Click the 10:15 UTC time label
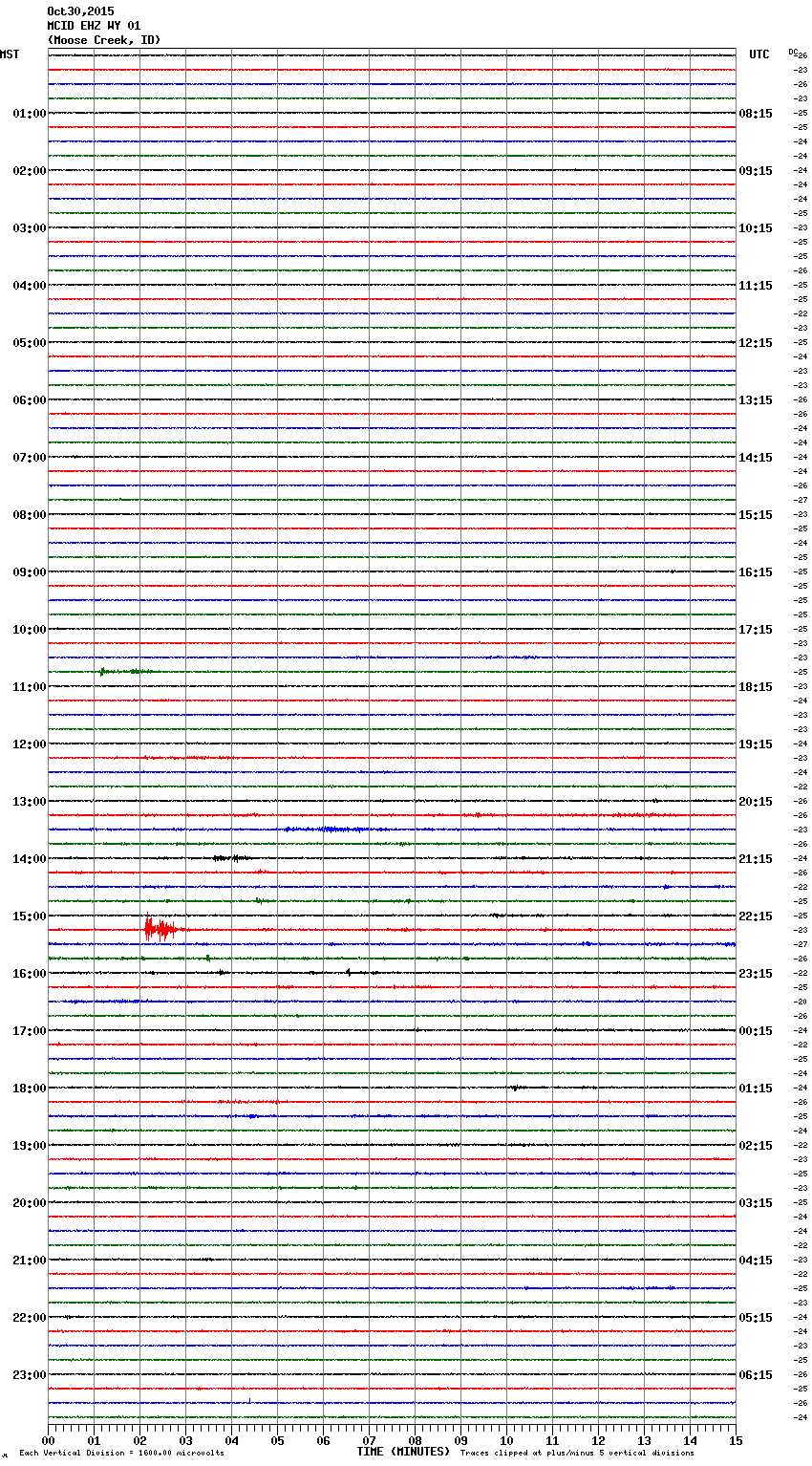 (x=756, y=228)
